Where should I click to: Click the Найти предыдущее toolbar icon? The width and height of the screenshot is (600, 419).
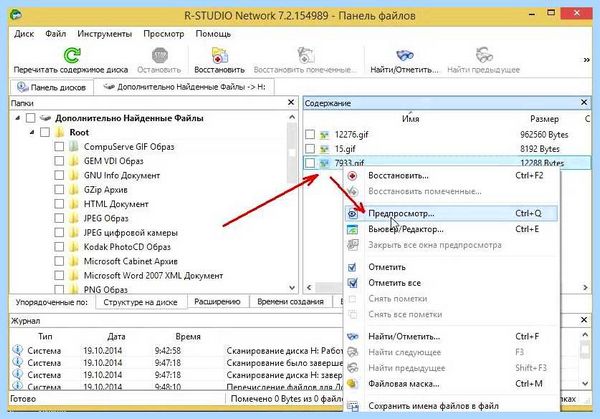pos(484,55)
